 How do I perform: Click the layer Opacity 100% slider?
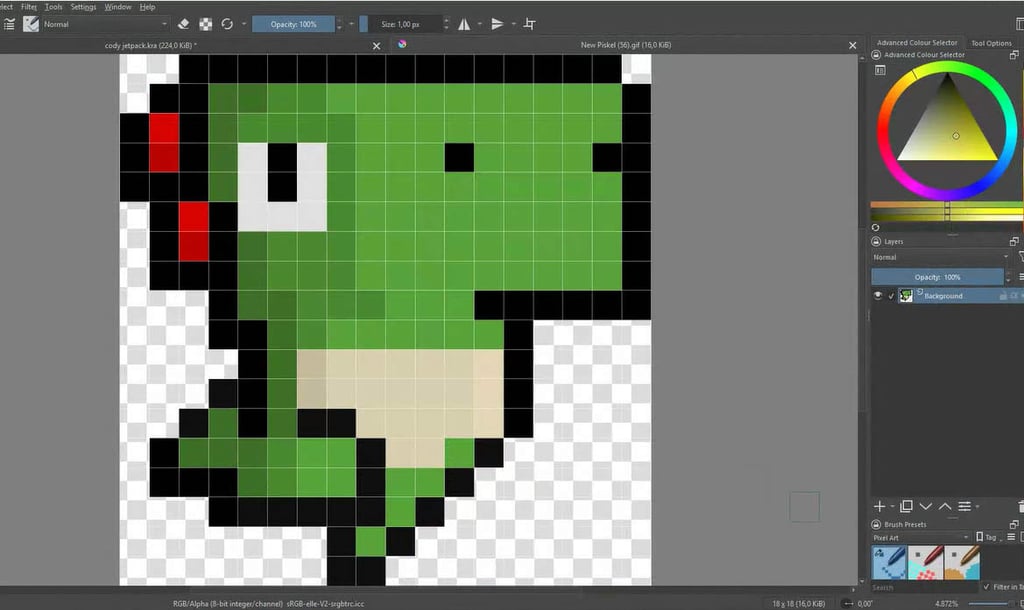pyautogui.click(x=937, y=277)
